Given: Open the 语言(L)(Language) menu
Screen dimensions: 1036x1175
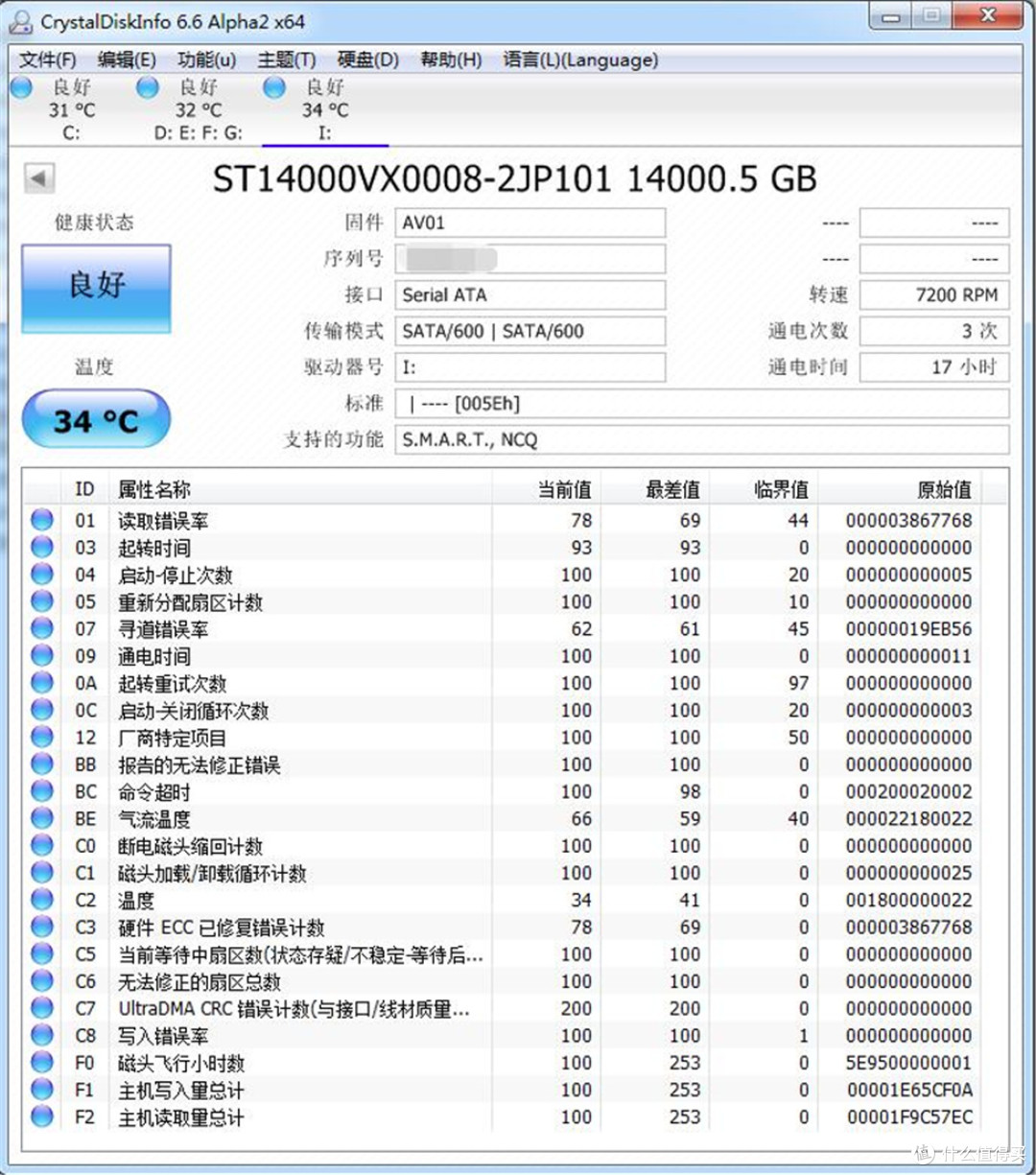Looking at the screenshot, I should pos(580,59).
